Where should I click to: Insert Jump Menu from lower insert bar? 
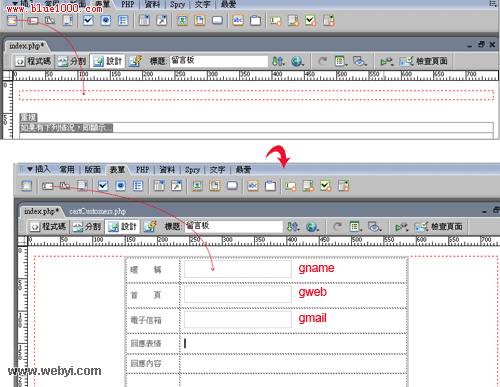tap(177, 186)
